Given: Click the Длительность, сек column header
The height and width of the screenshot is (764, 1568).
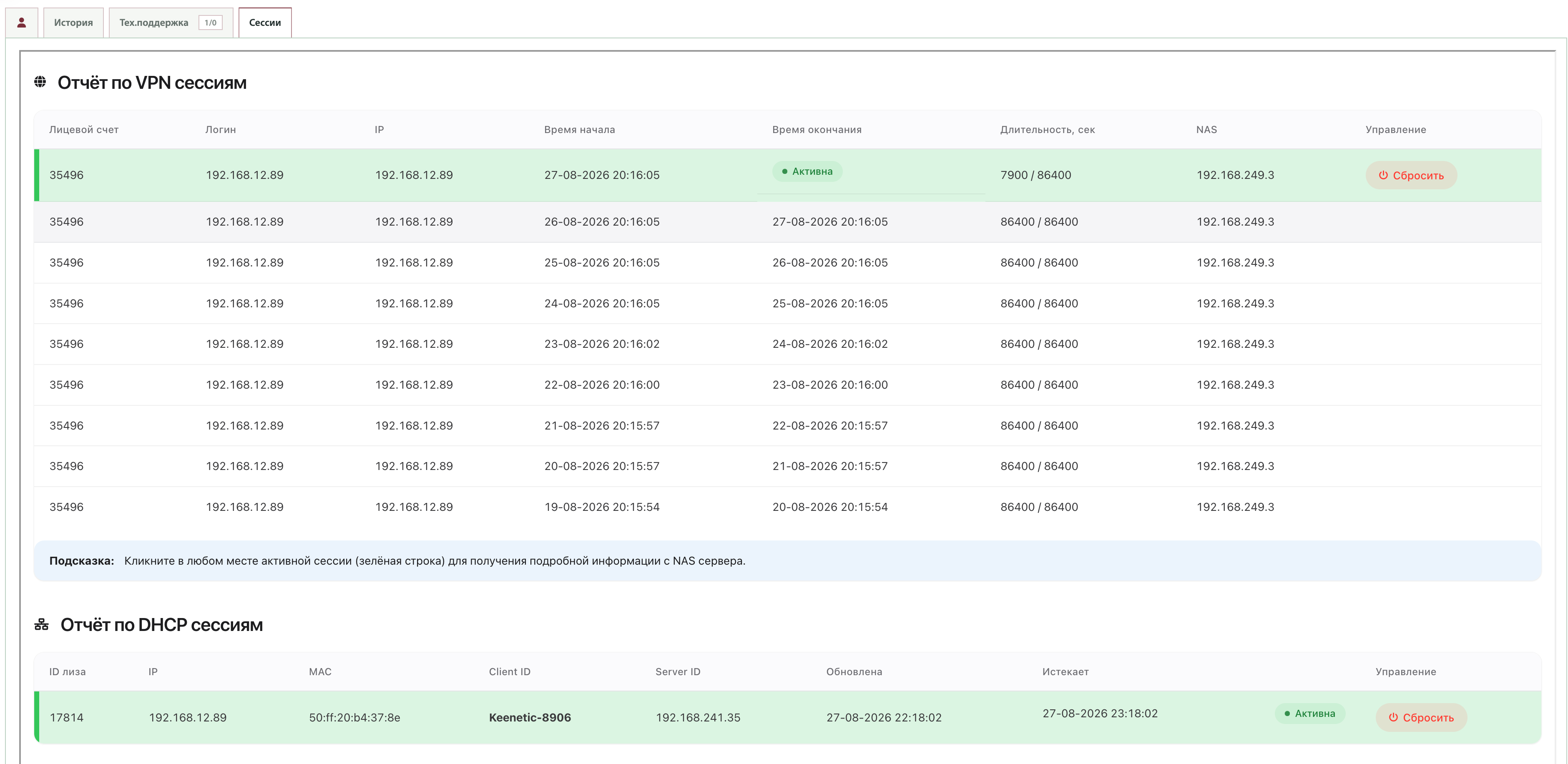Looking at the screenshot, I should point(1048,130).
